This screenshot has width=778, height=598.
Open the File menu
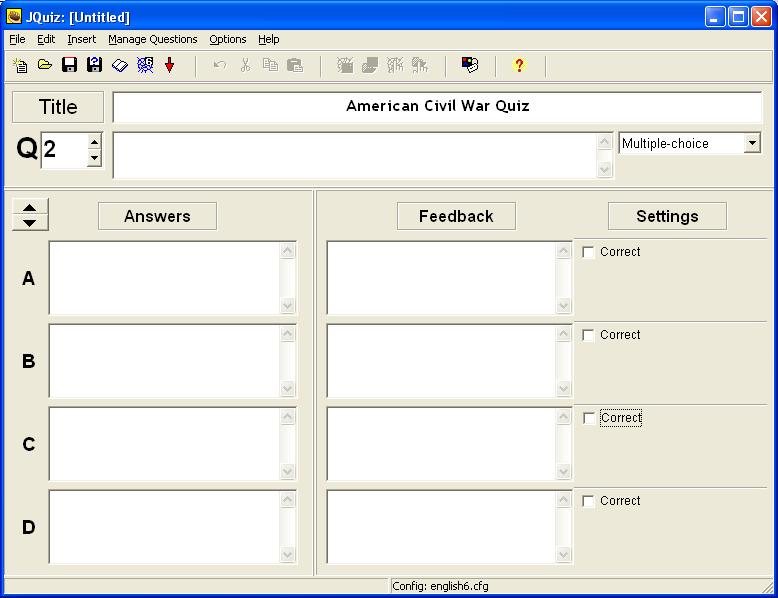point(17,39)
